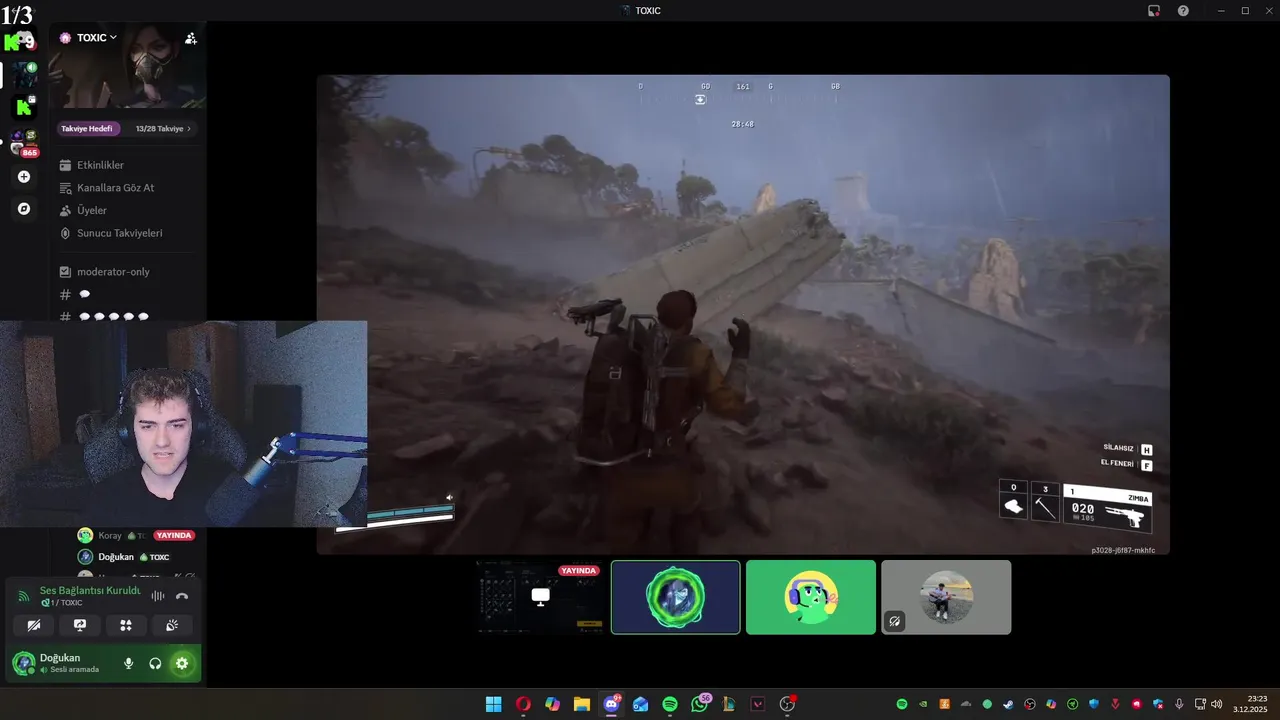
Task: Open NVIDIA icon in the system tray
Action: [923, 704]
